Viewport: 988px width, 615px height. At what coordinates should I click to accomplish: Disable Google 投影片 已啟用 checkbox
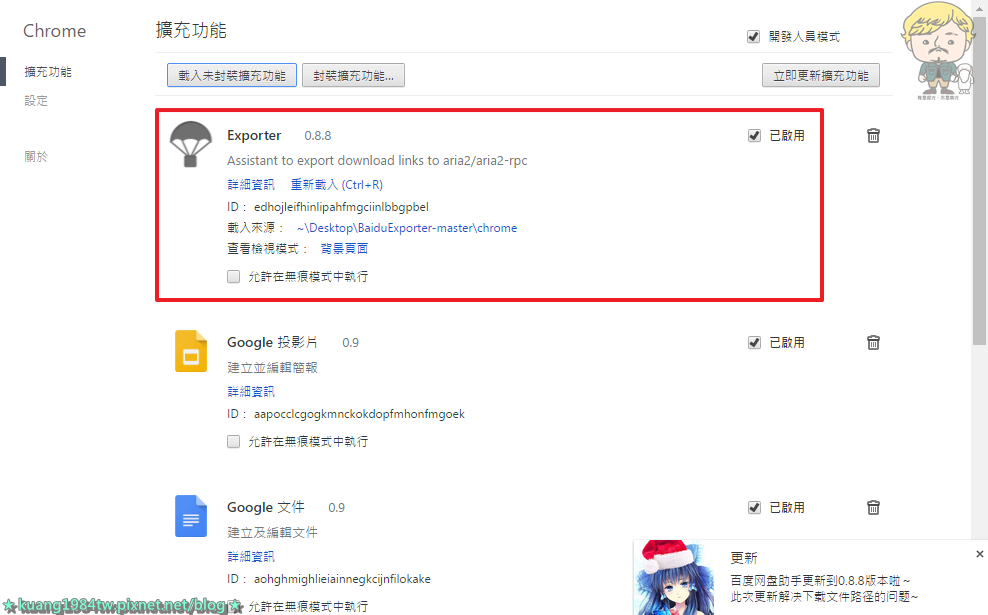point(754,342)
